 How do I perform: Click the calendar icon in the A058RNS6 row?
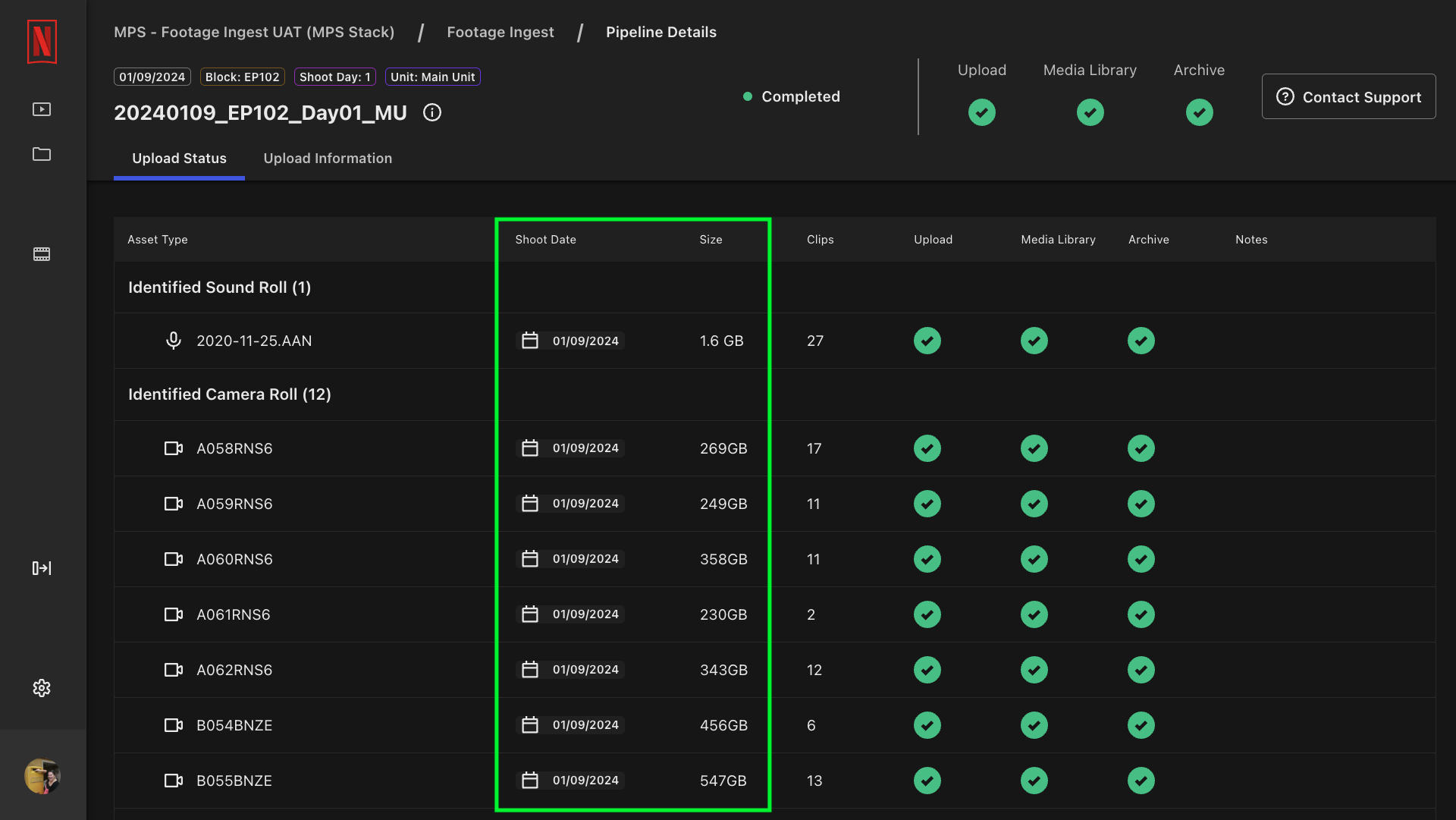click(530, 448)
